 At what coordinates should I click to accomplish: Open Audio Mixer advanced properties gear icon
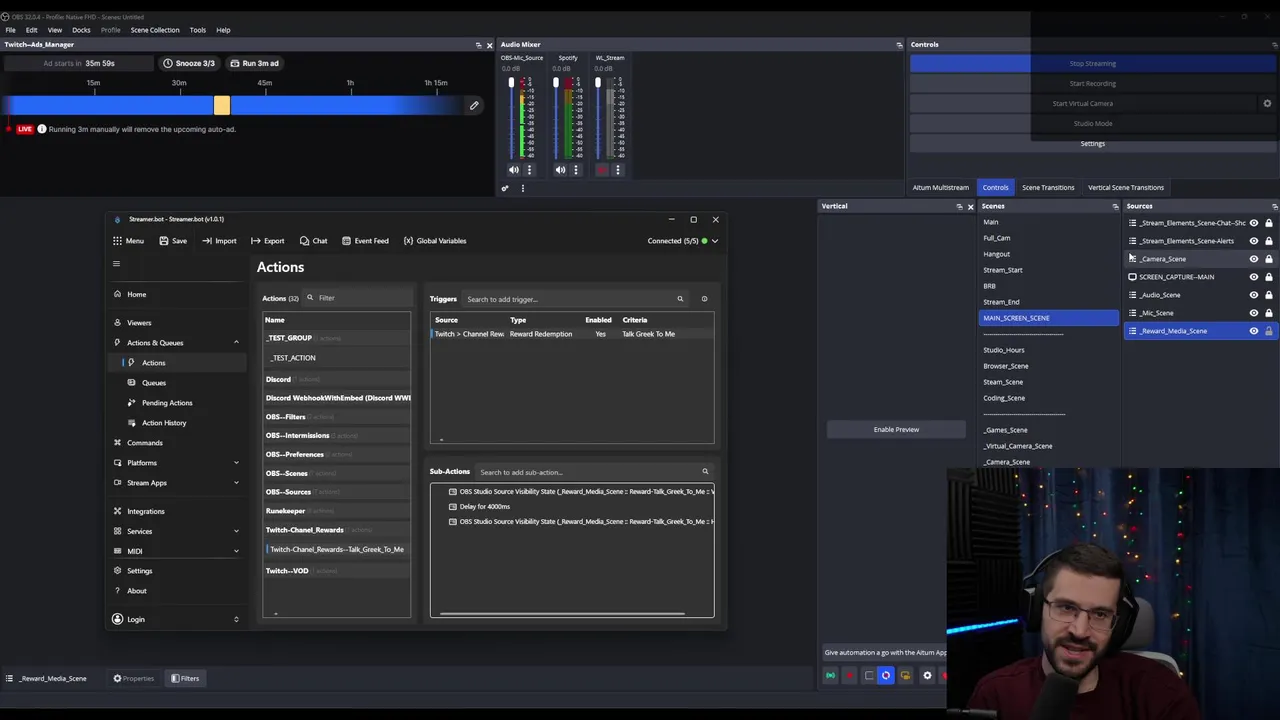[505, 188]
